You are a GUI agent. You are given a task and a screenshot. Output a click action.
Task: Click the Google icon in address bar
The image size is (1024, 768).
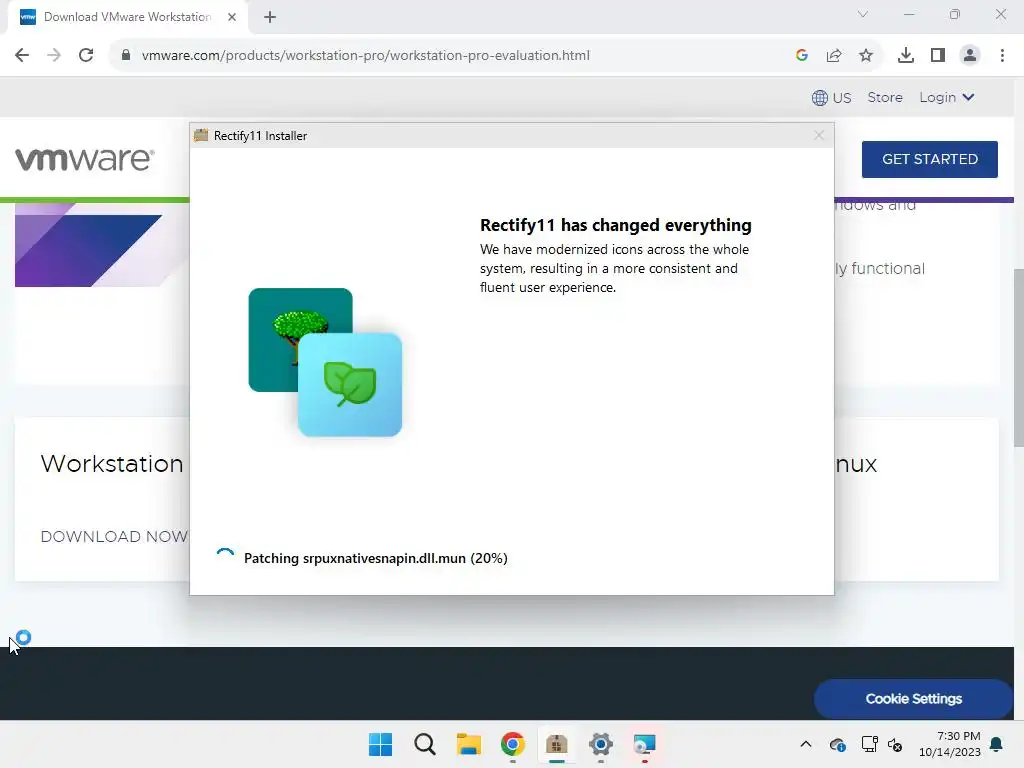pos(802,56)
